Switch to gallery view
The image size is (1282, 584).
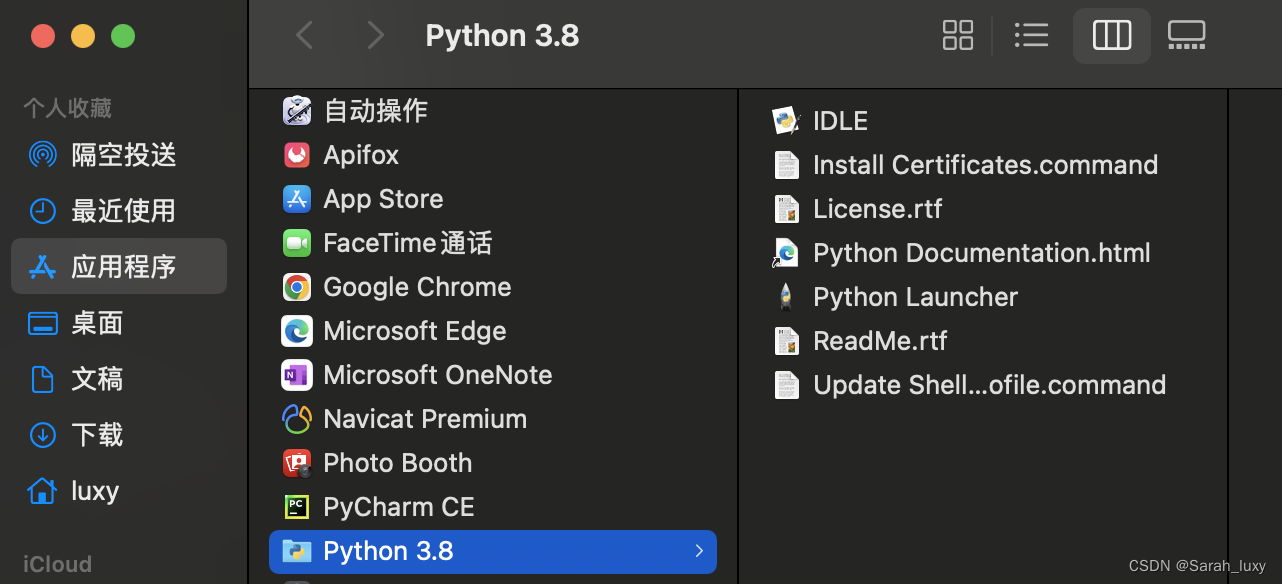tap(1187, 36)
